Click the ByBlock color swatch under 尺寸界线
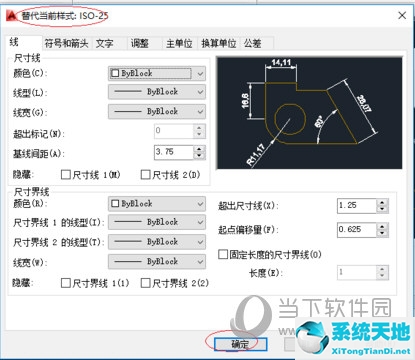Screen dimensions: 415x360 115,203
